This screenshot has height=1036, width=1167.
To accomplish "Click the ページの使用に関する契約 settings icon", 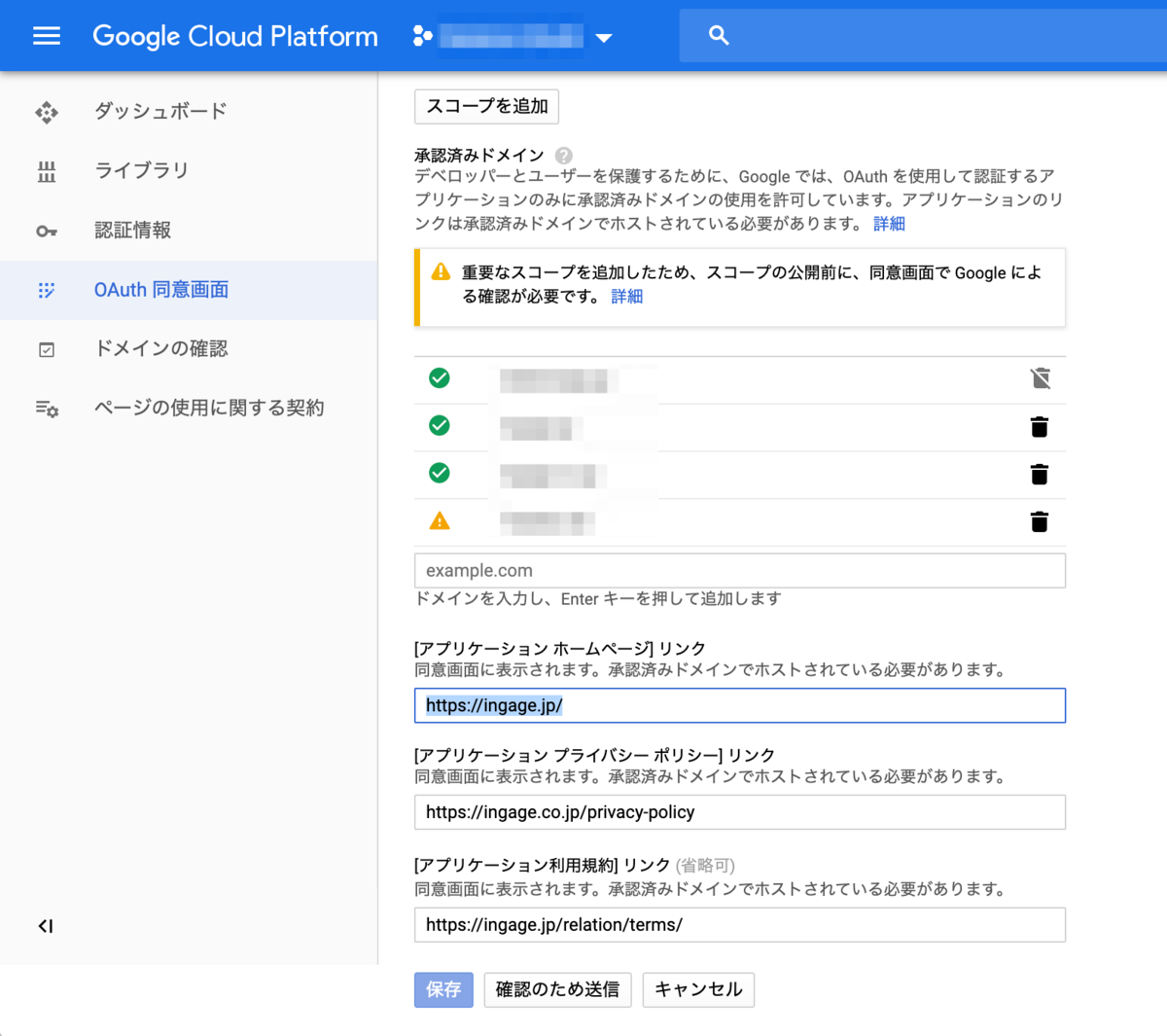I will point(47,409).
